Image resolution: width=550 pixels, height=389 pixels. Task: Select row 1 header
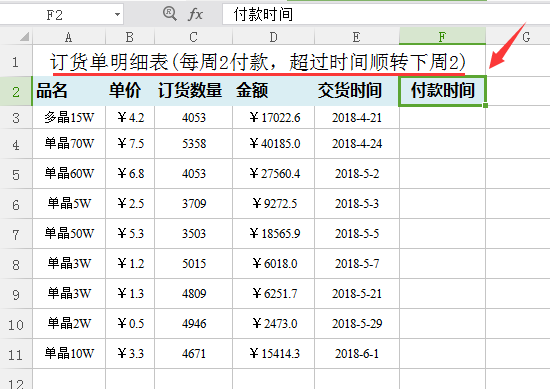(x=16, y=61)
